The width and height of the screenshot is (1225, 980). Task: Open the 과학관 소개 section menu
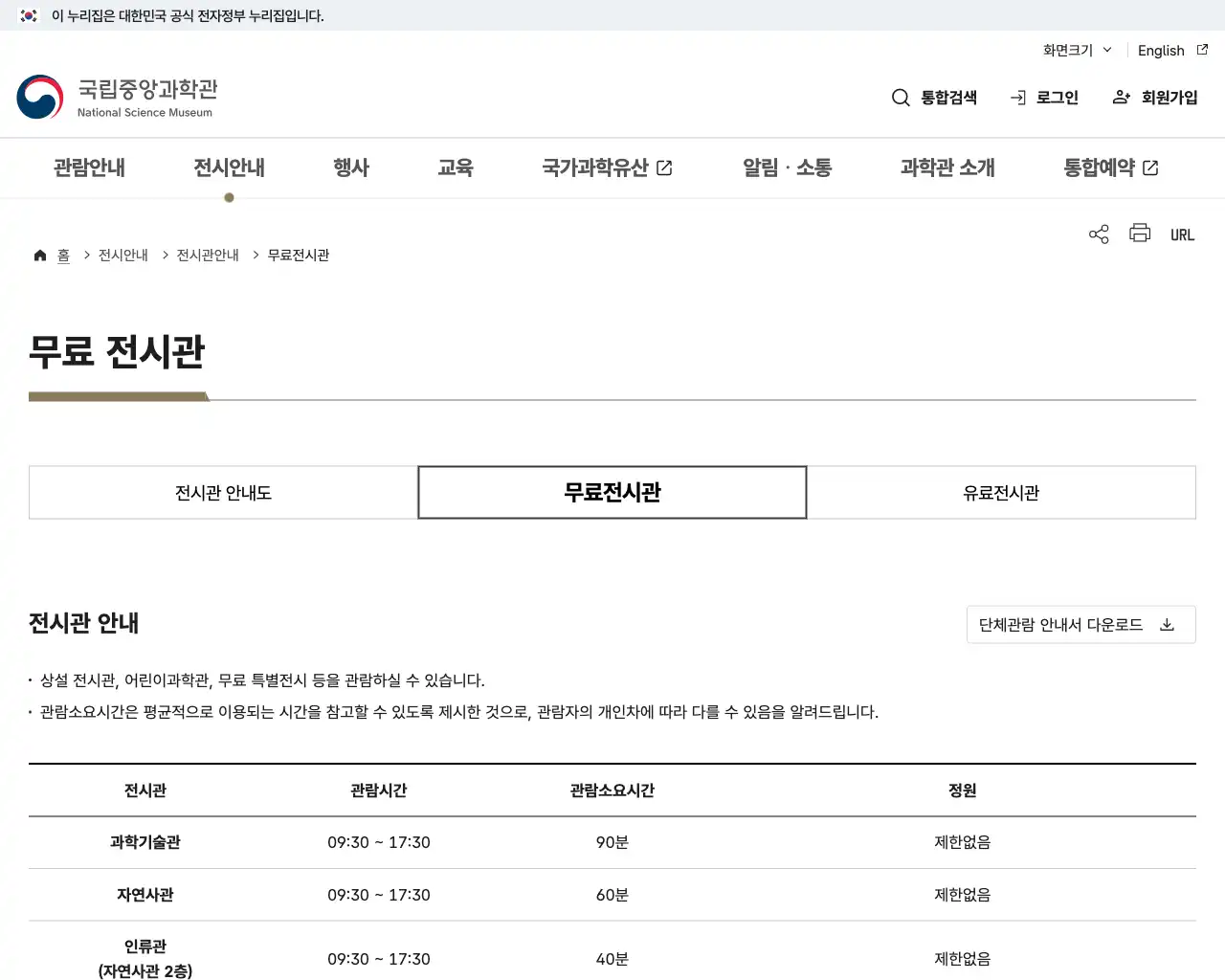(947, 167)
